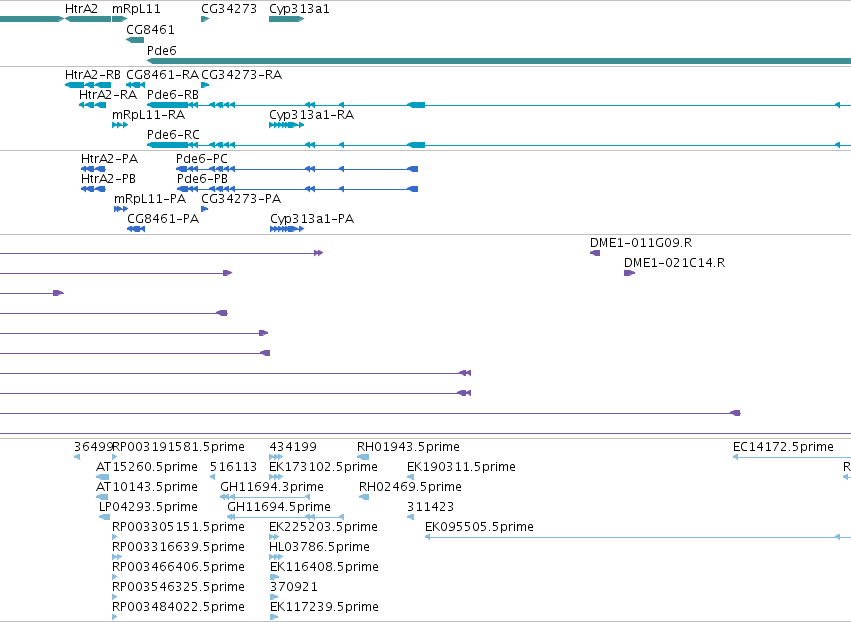Select the Pde6-RB large exon block
851x622 pixels.
point(168,105)
